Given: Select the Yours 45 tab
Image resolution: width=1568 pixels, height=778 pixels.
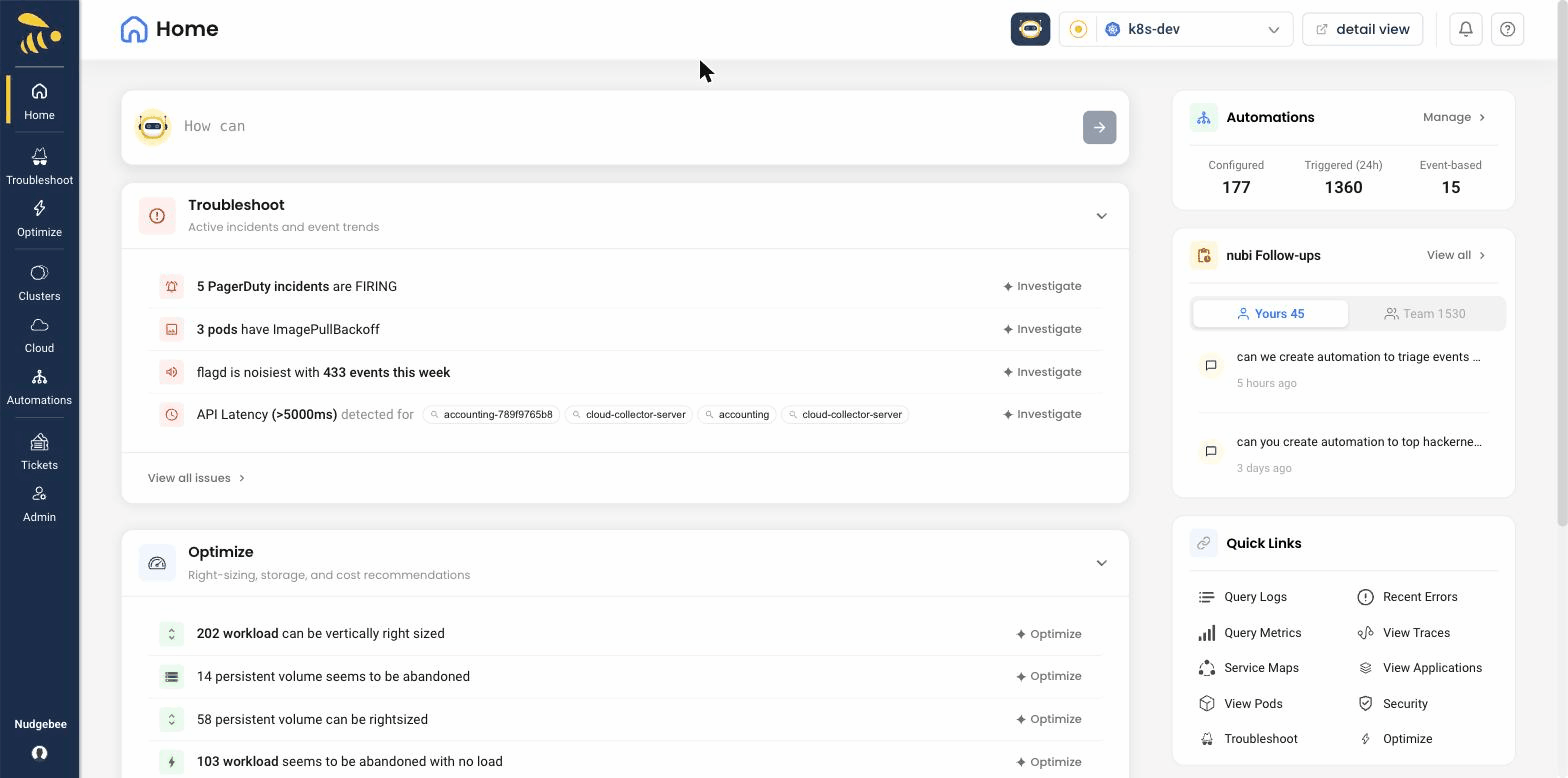Looking at the screenshot, I should (1270, 314).
